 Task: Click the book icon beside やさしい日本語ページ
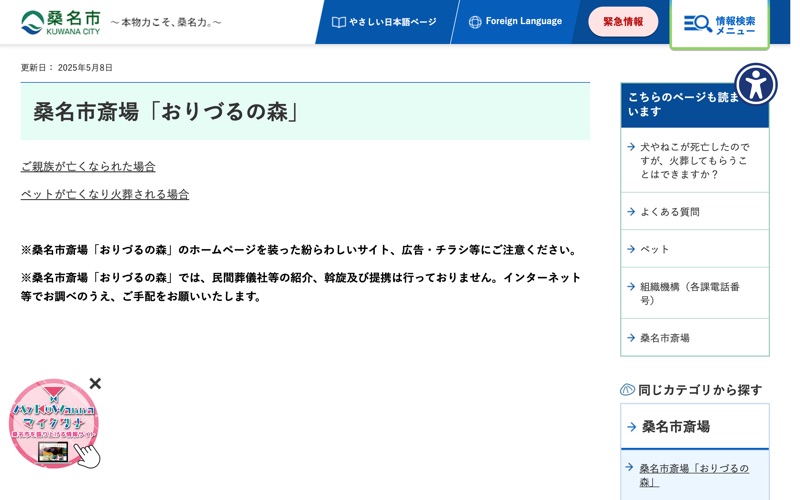(x=339, y=22)
